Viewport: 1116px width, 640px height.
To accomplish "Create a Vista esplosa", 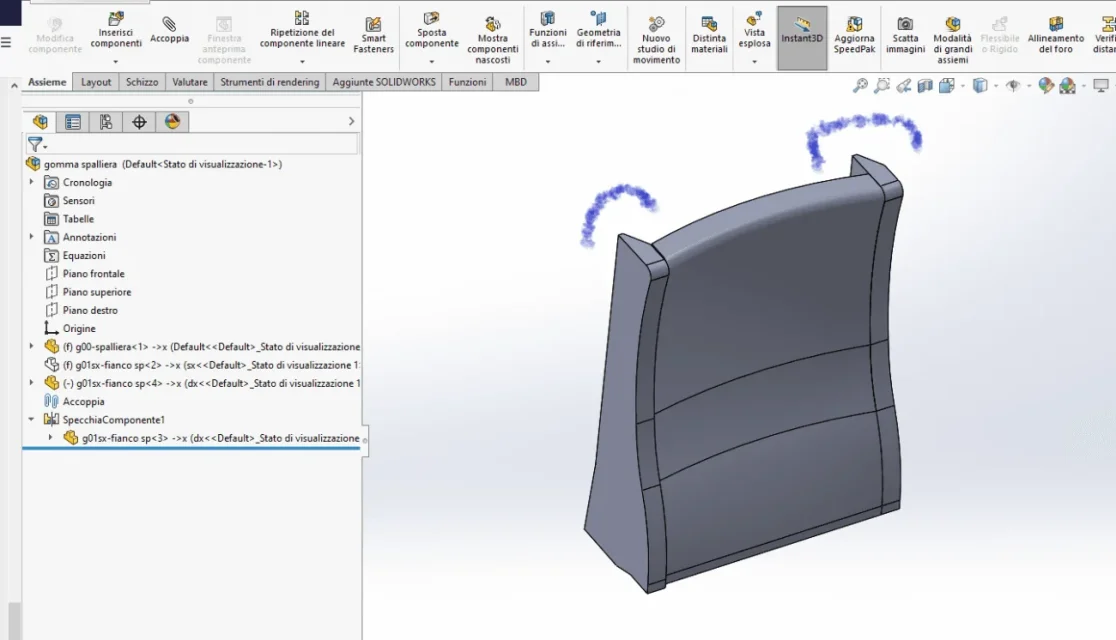I will pyautogui.click(x=754, y=30).
